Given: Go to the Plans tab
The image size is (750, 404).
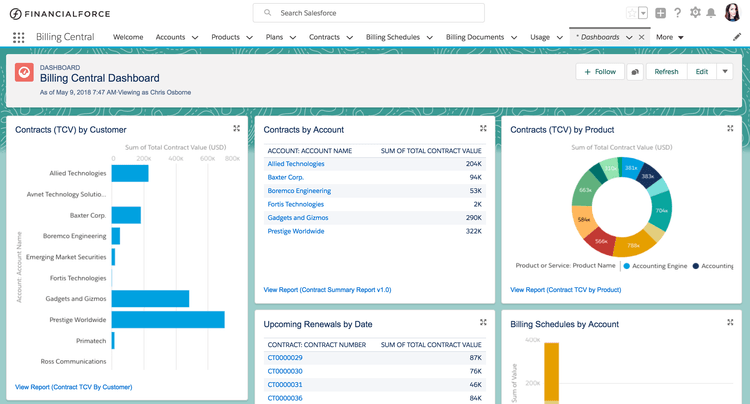Looking at the screenshot, I should pyautogui.click(x=274, y=37).
